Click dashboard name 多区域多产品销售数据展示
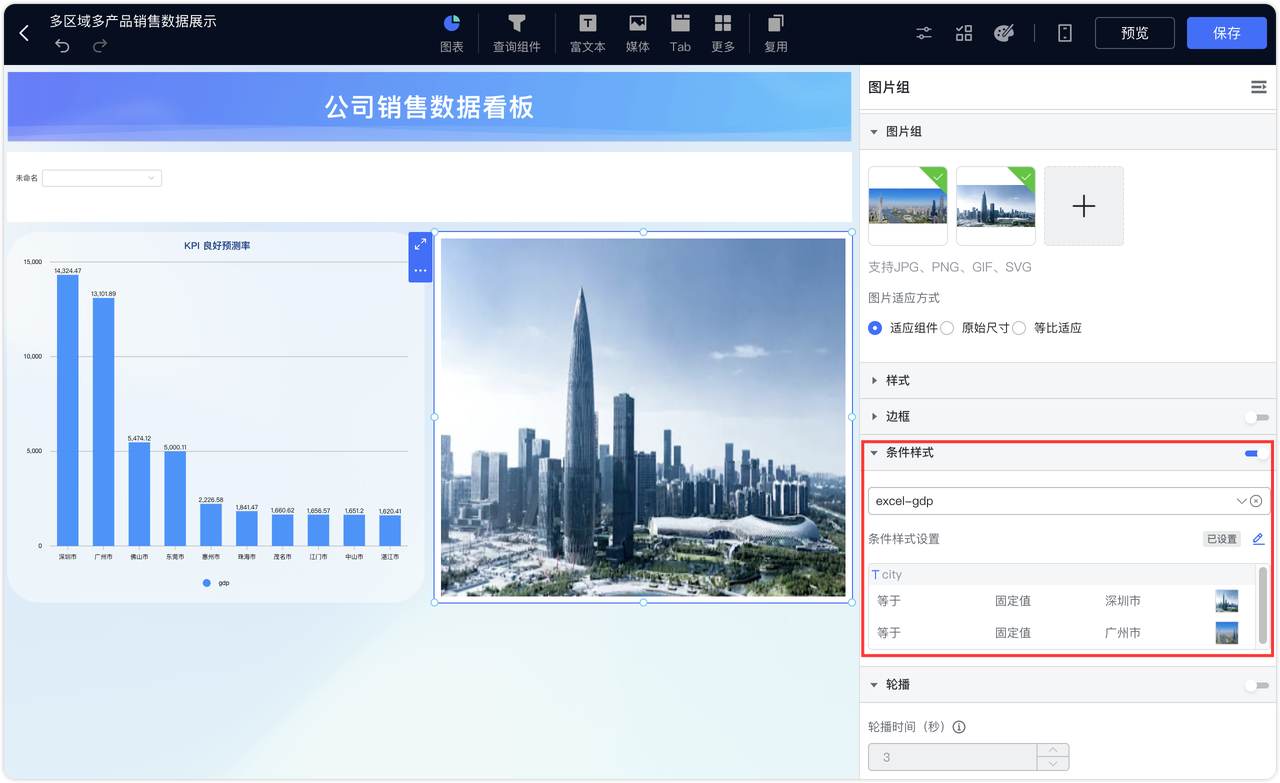Viewport: 1280px width, 783px height. point(133,21)
